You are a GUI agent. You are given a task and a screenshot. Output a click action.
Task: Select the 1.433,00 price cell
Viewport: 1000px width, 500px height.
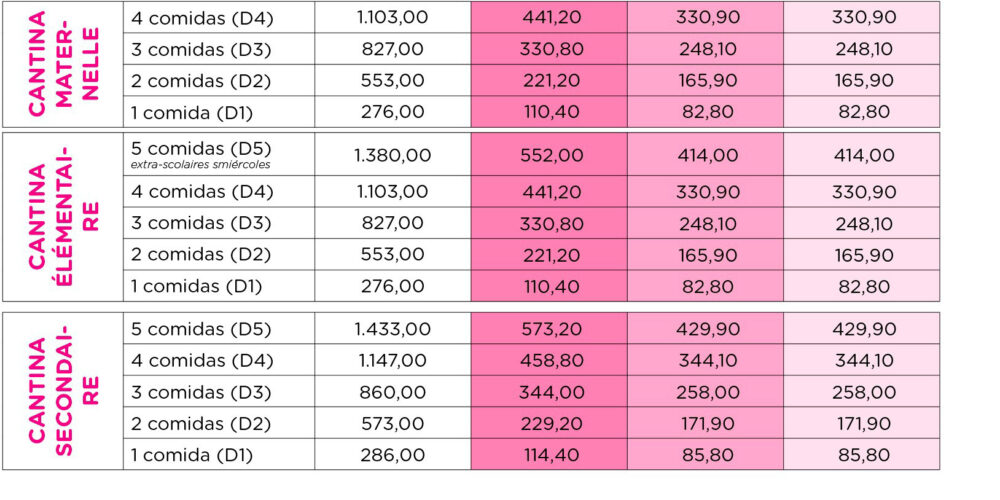[393, 329]
